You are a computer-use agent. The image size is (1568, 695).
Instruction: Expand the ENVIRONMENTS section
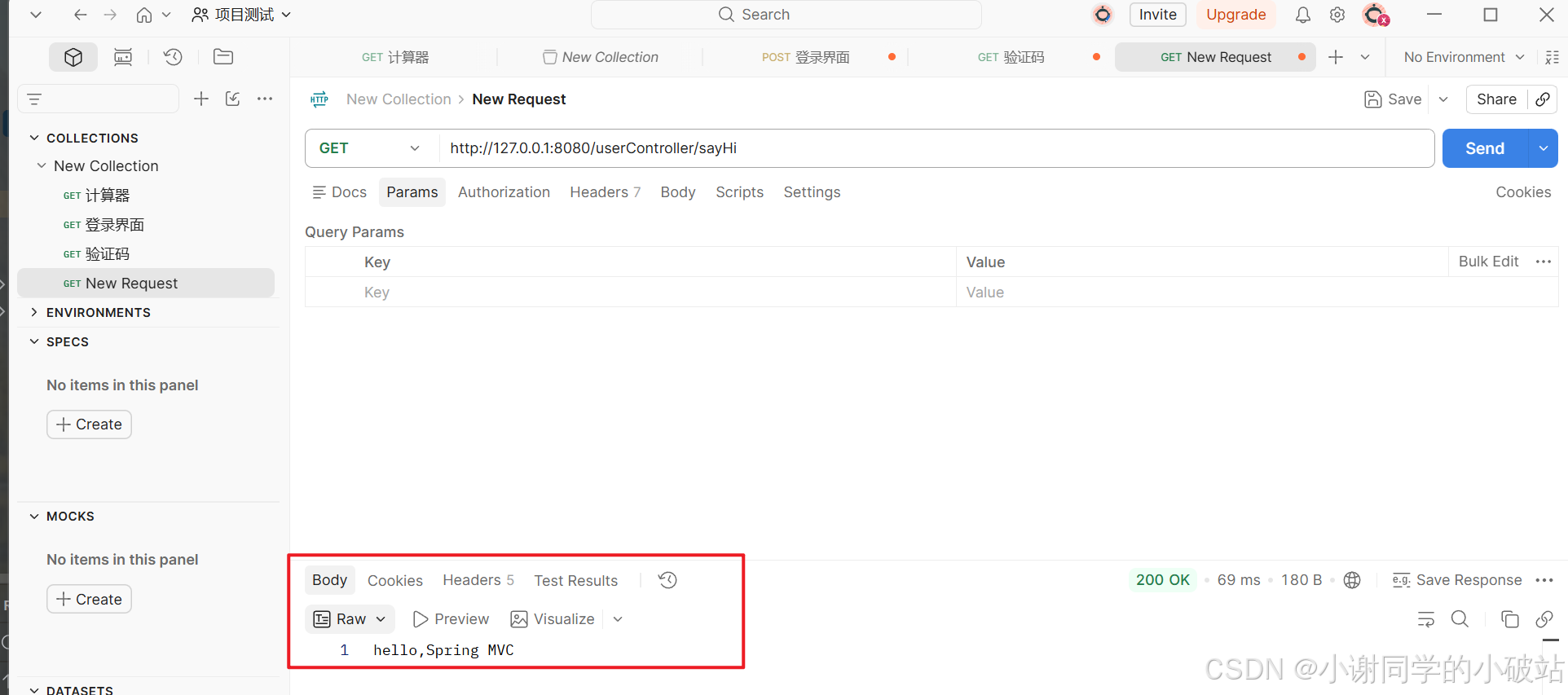(x=34, y=313)
